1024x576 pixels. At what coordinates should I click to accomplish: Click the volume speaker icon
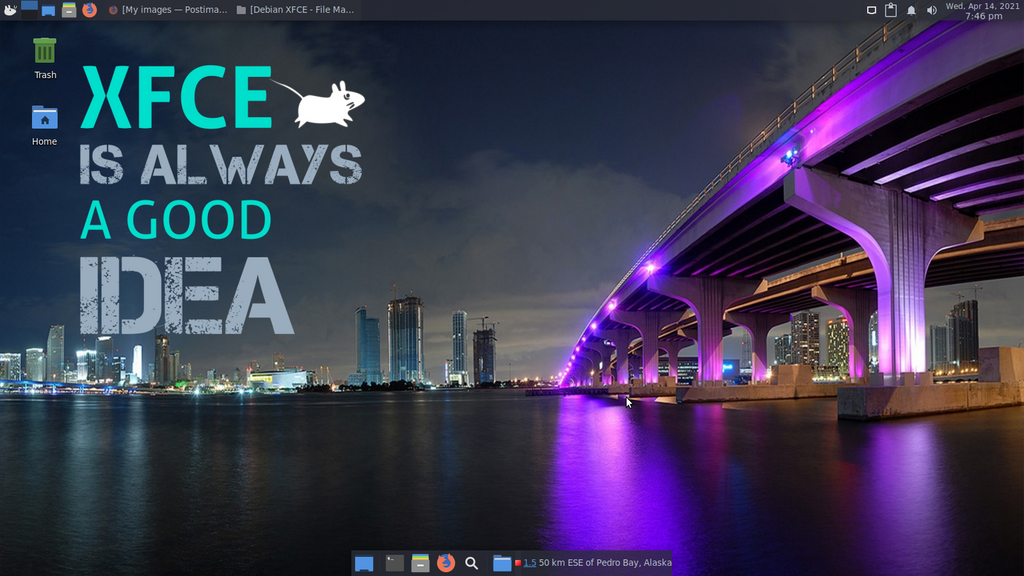[931, 10]
